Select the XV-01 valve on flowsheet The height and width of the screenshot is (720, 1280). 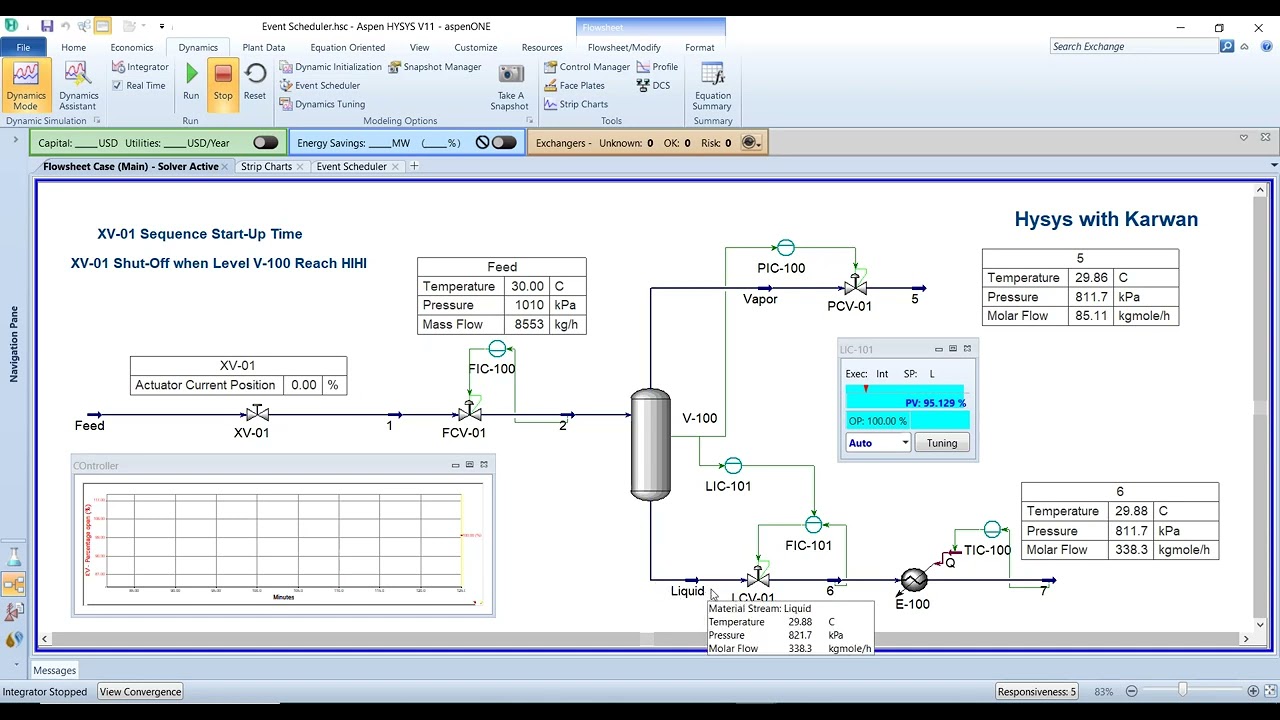coord(257,413)
